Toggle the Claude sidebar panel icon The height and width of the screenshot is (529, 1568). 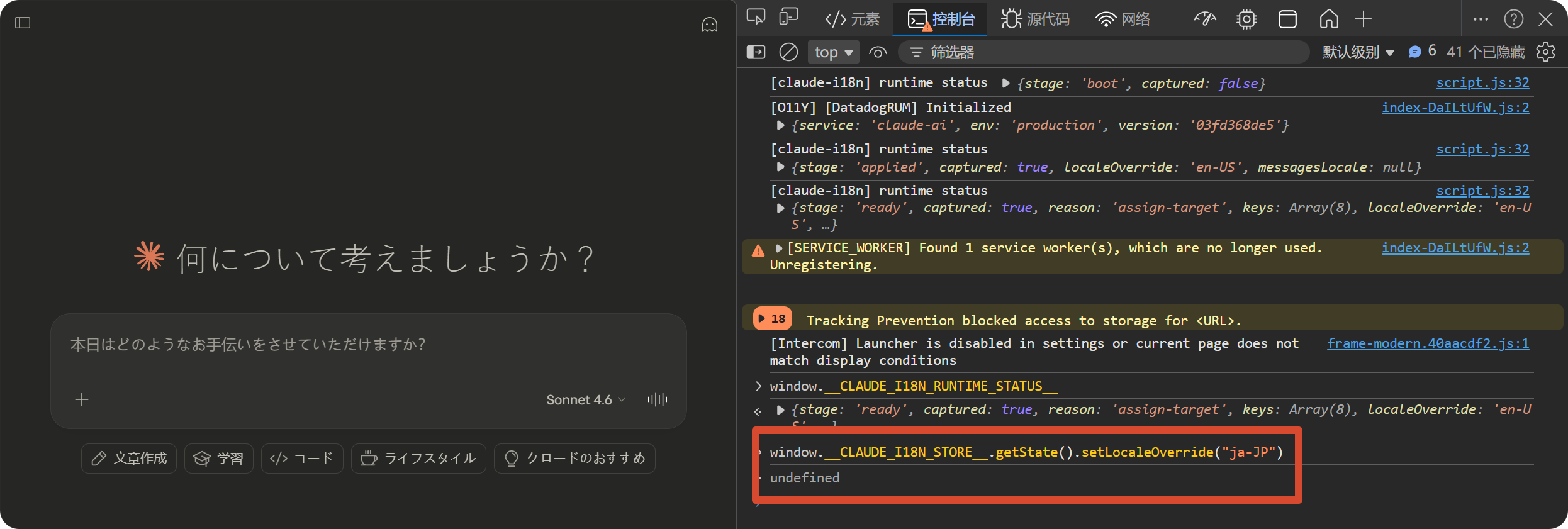coord(23,23)
